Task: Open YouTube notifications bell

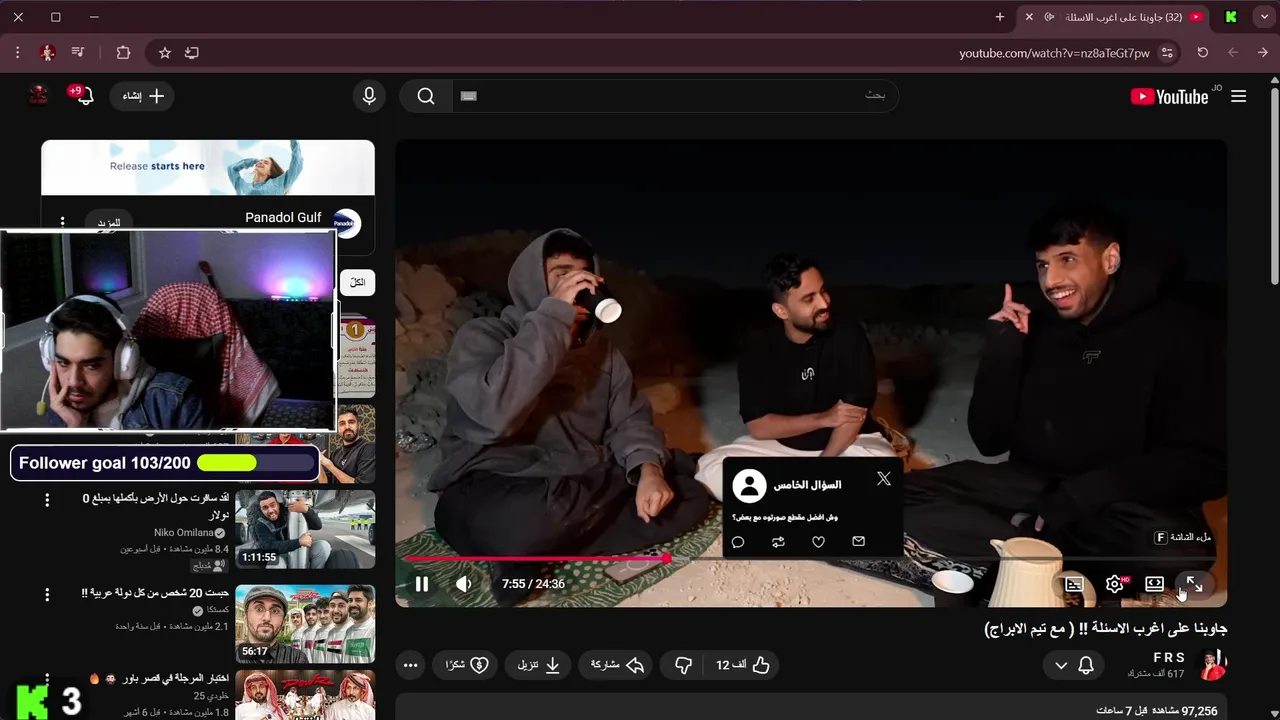Action: (x=83, y=96)
